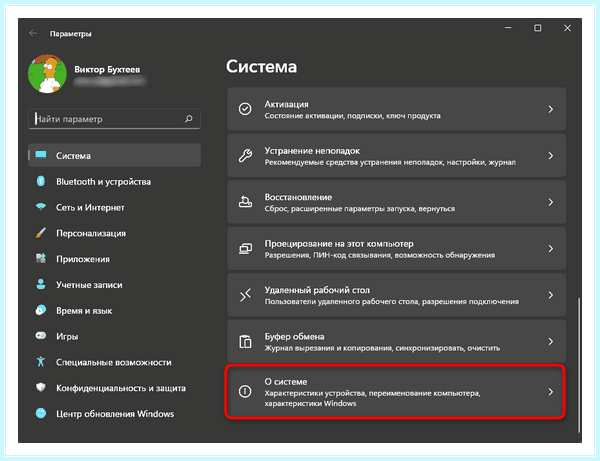
Task: Open Конфиденциальность и защита section
Action: pyautogui.click(x=114, y=388)
